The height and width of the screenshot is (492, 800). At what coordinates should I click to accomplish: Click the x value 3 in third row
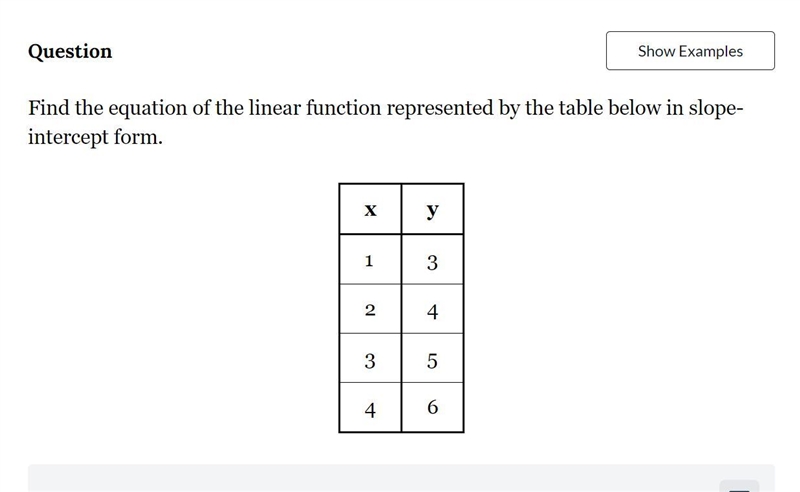[x=370, y=358]
